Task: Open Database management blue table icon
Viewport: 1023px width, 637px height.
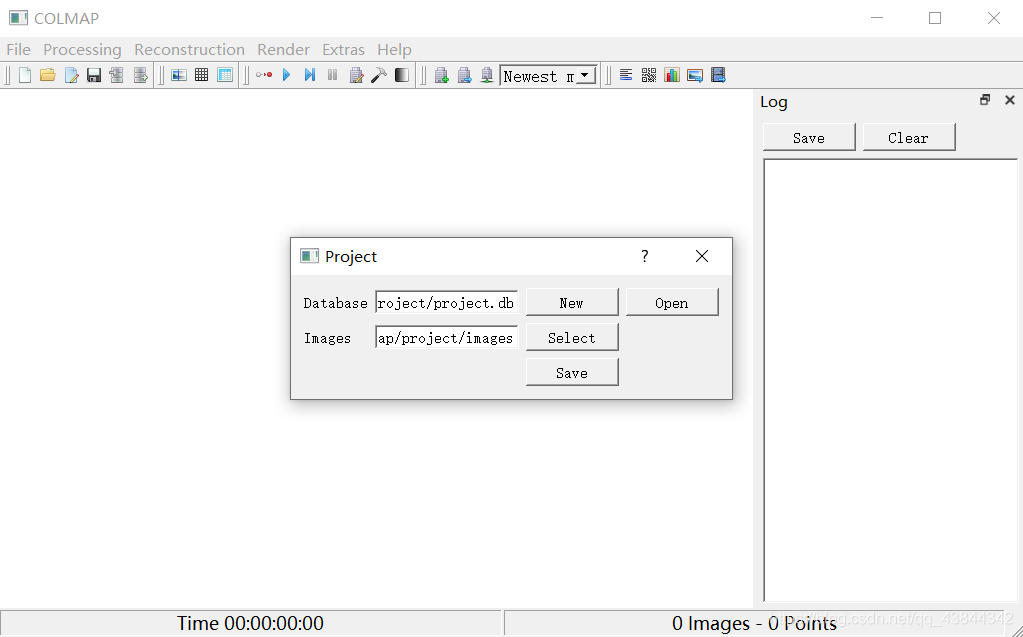Action: [225, 75]
